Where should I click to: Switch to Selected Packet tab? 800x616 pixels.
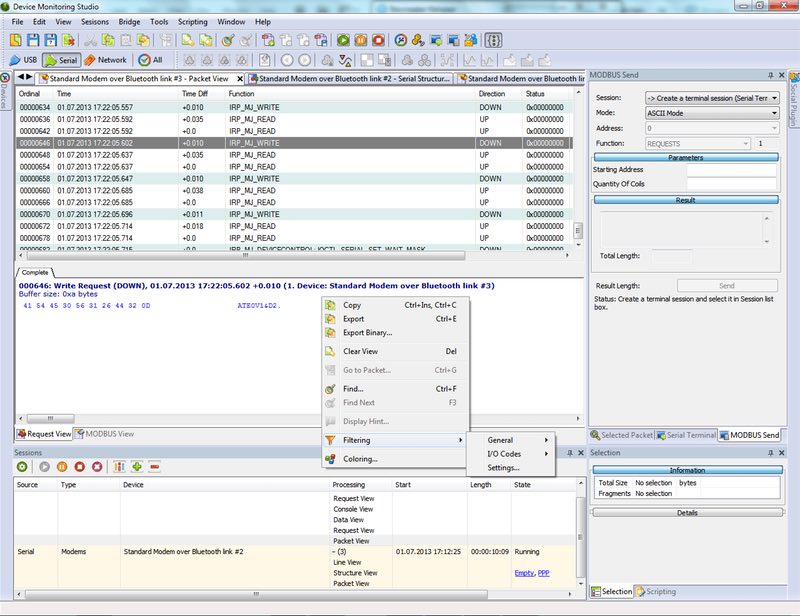(622, 435)
